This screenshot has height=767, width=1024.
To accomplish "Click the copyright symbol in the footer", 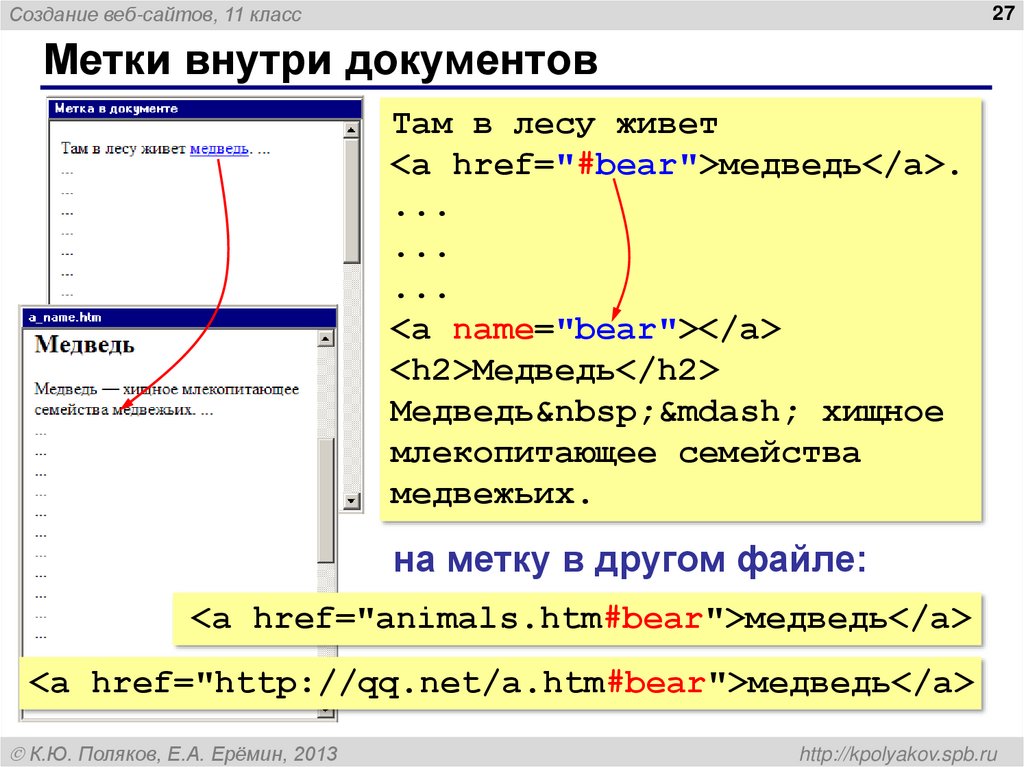I will tap(17, 751).
